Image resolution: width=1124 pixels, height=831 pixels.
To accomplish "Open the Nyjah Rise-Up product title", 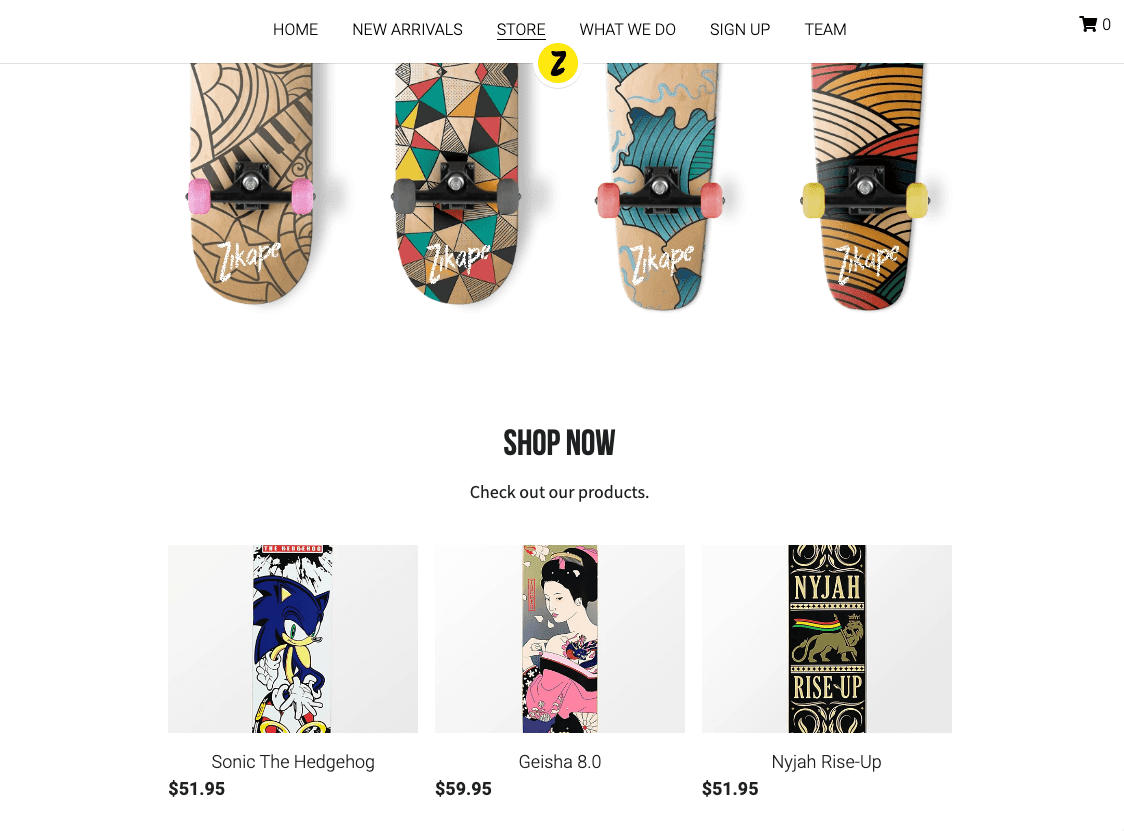I will click(x=827, y=761).
